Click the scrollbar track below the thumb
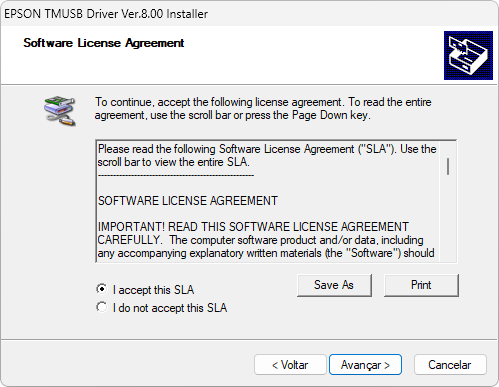This screenshot has width=499, height=387. [448, 218]
